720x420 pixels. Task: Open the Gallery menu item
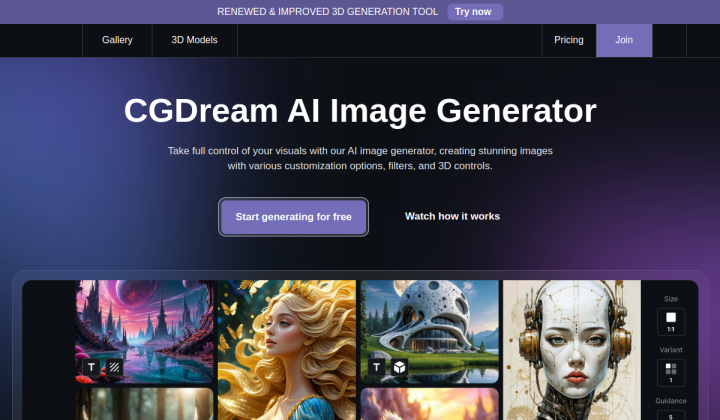click(x=117, y=40)
